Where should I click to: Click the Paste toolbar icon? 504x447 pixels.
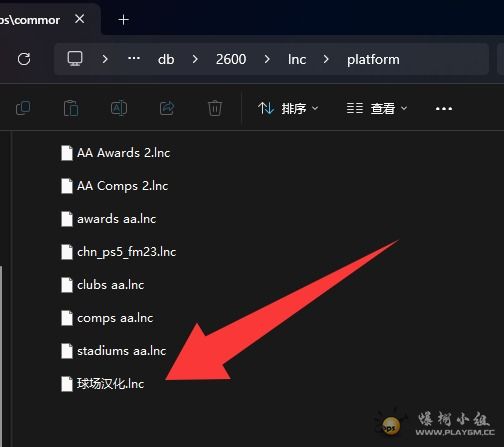pos(71,108)
